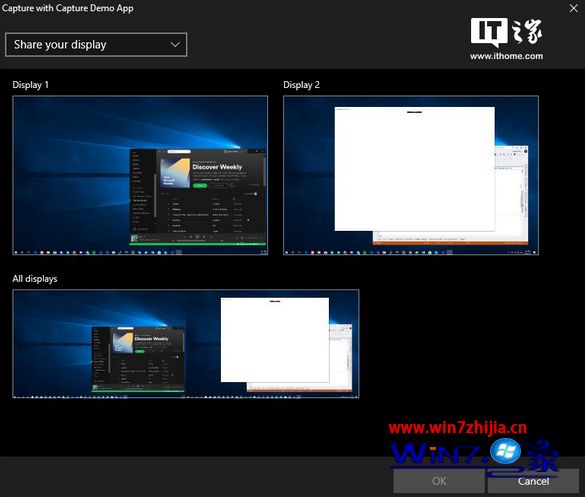Click the IT home logo icon
The image size is (585, 497).
(x=506, y=32)
